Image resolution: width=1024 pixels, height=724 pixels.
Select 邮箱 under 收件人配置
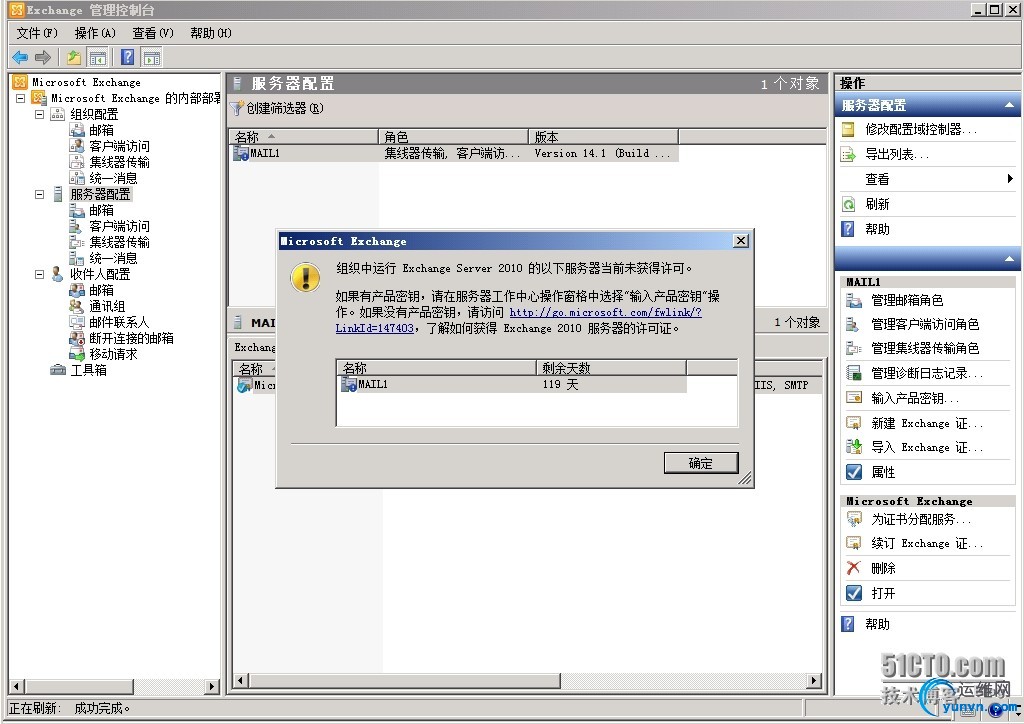tap(102, 290)
